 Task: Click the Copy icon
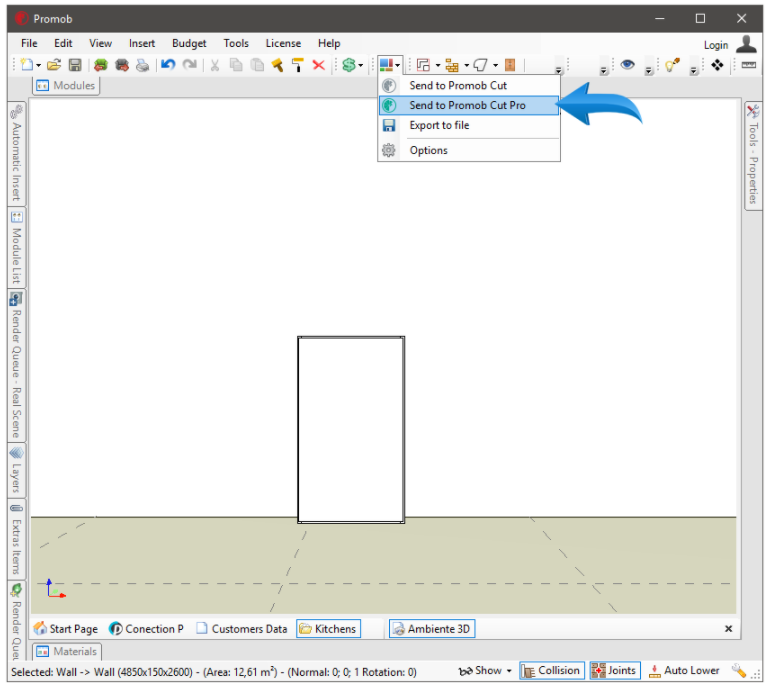coord(236,65)
